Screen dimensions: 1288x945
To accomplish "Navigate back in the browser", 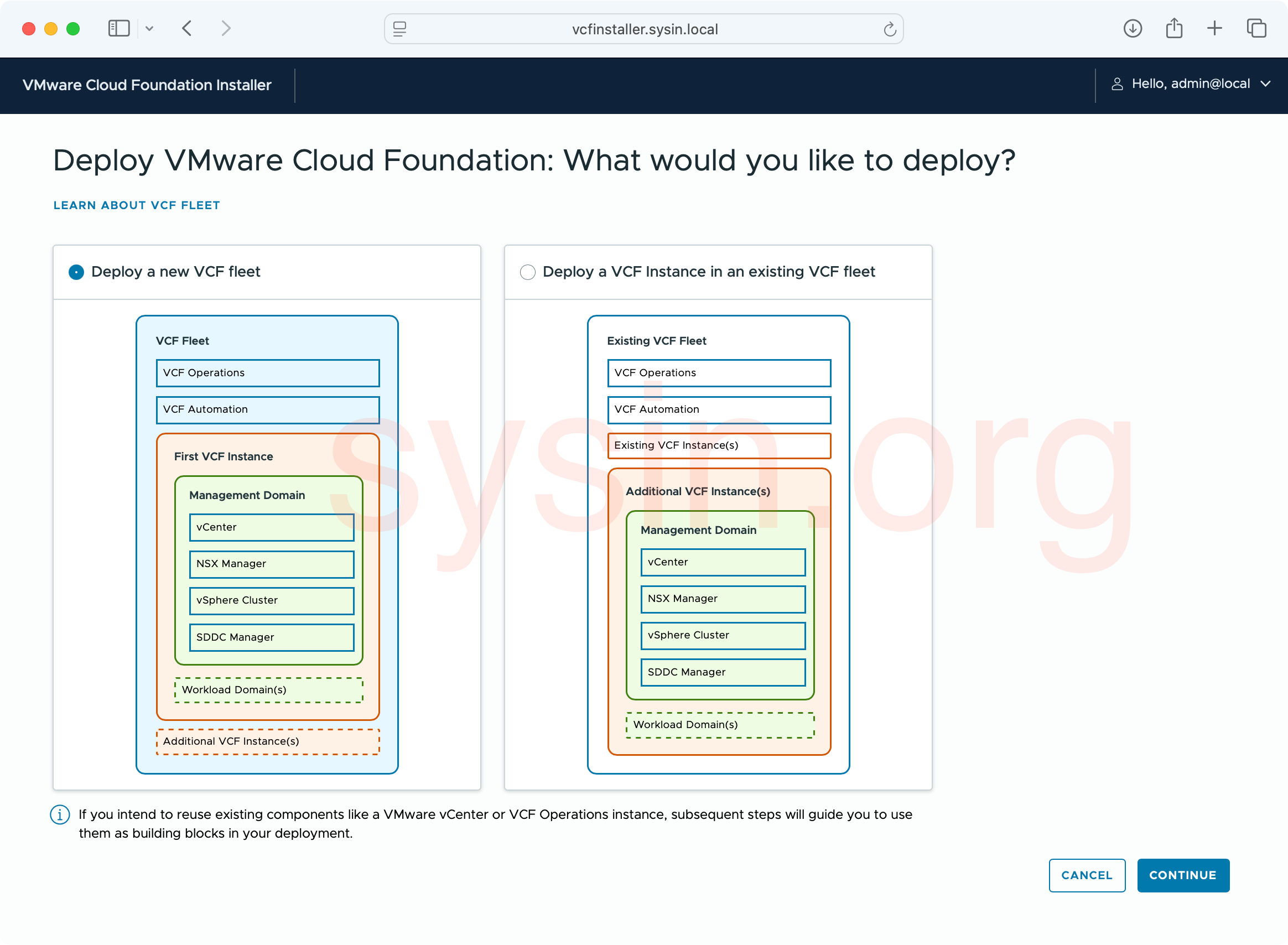I will pos(186,28).
